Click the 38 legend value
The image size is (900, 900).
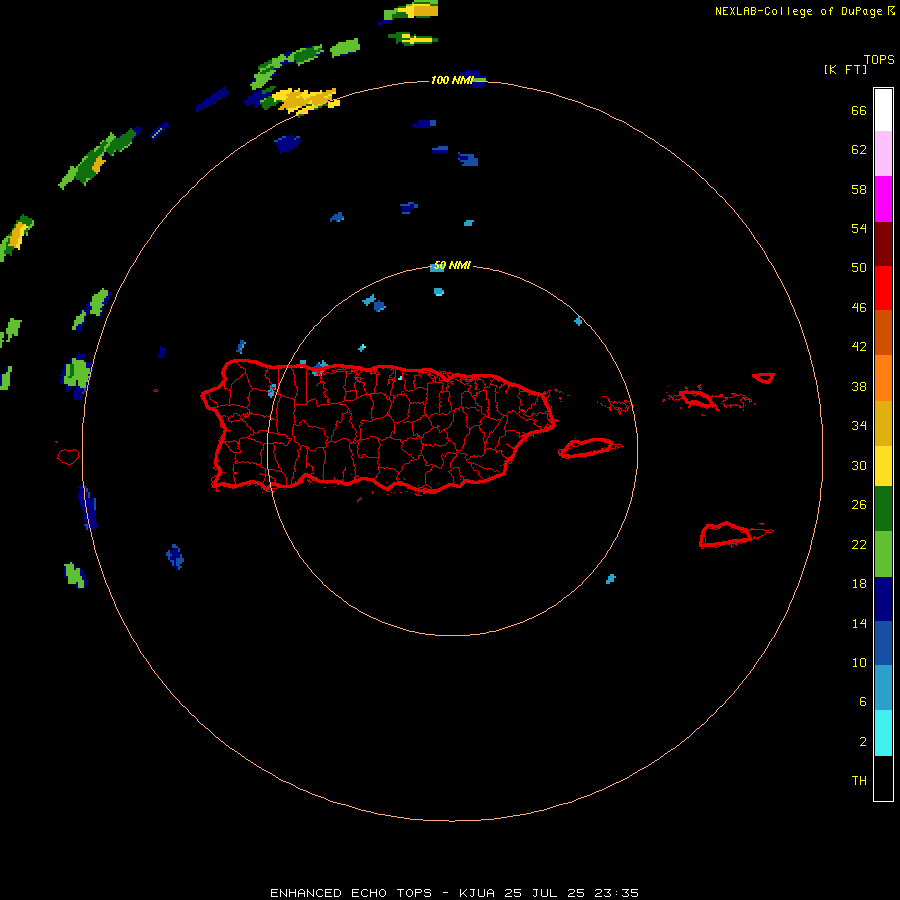pos(859,386)
